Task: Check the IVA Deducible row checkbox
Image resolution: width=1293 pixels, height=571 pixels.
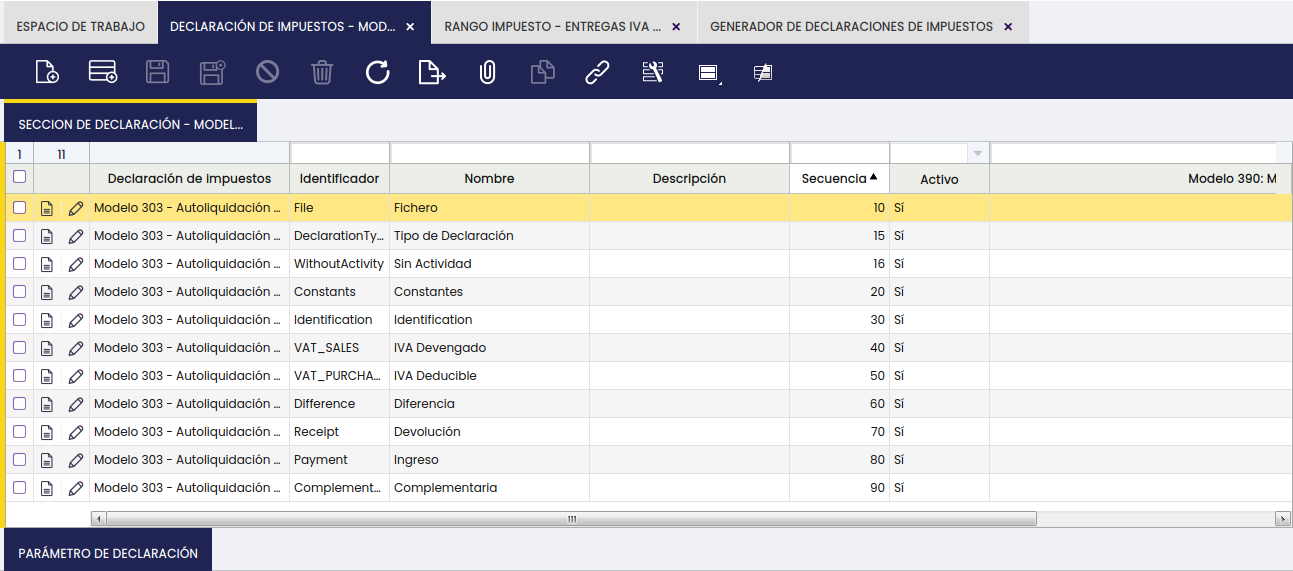Action: 19,375
